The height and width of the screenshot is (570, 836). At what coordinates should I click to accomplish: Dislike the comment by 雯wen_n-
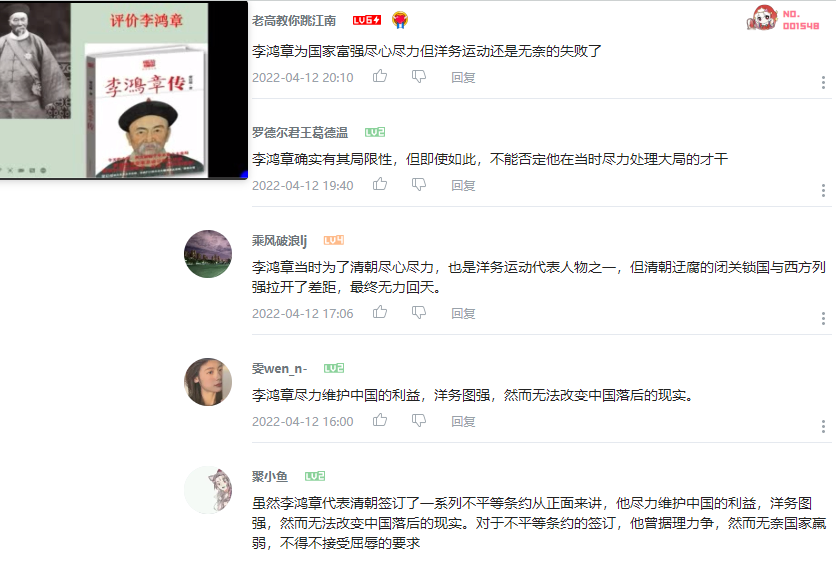419,421
